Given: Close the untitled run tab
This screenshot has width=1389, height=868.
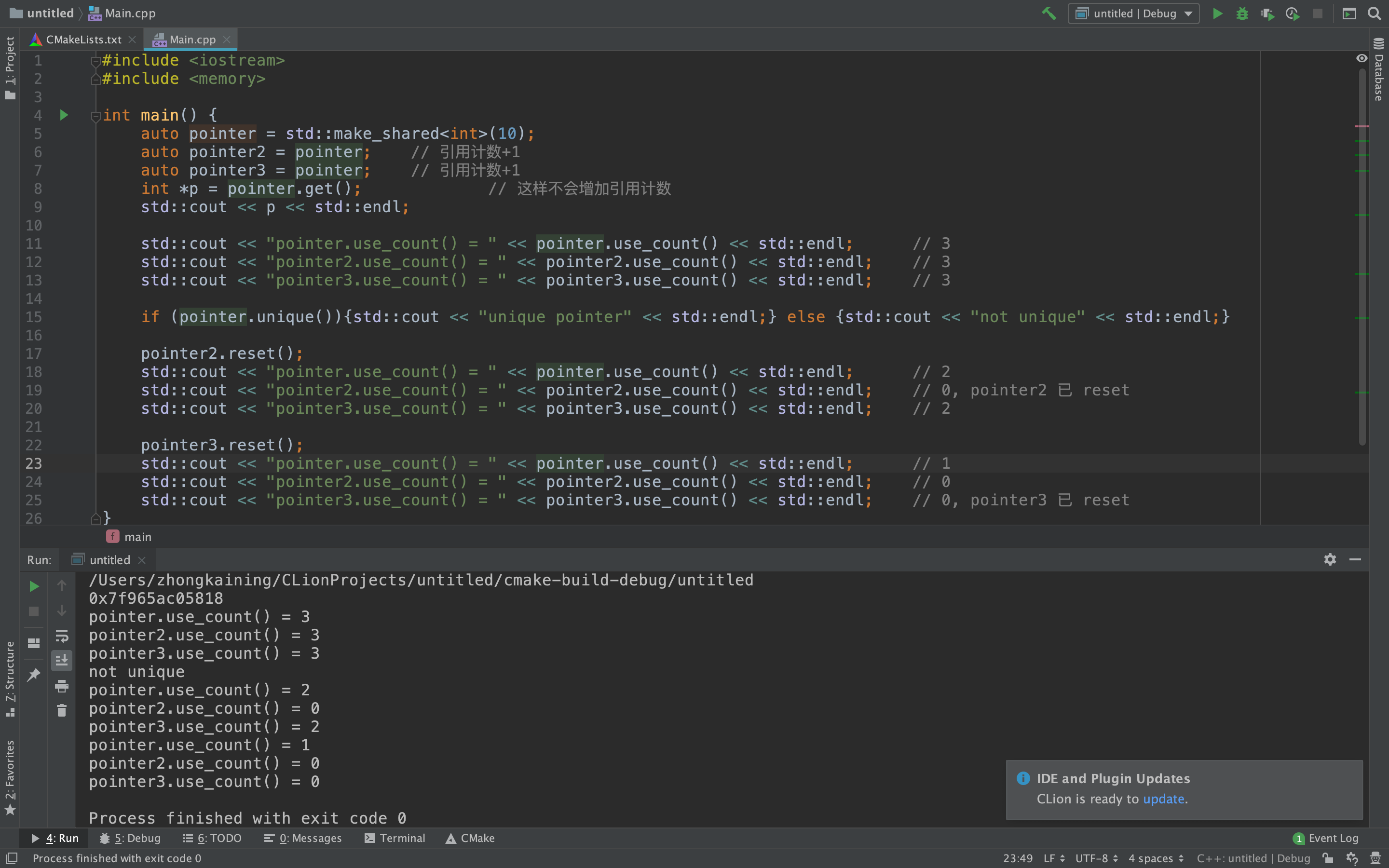Looking at the screenshot, I should point(142,560).
